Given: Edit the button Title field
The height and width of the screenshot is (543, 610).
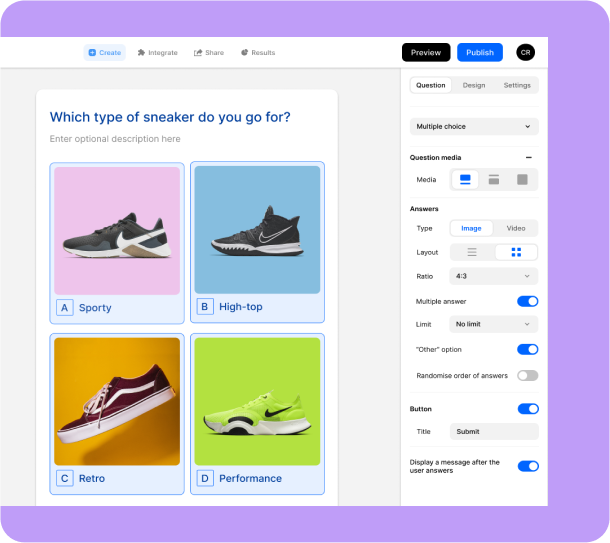Looking at the screenshot, I should [494, 432].
